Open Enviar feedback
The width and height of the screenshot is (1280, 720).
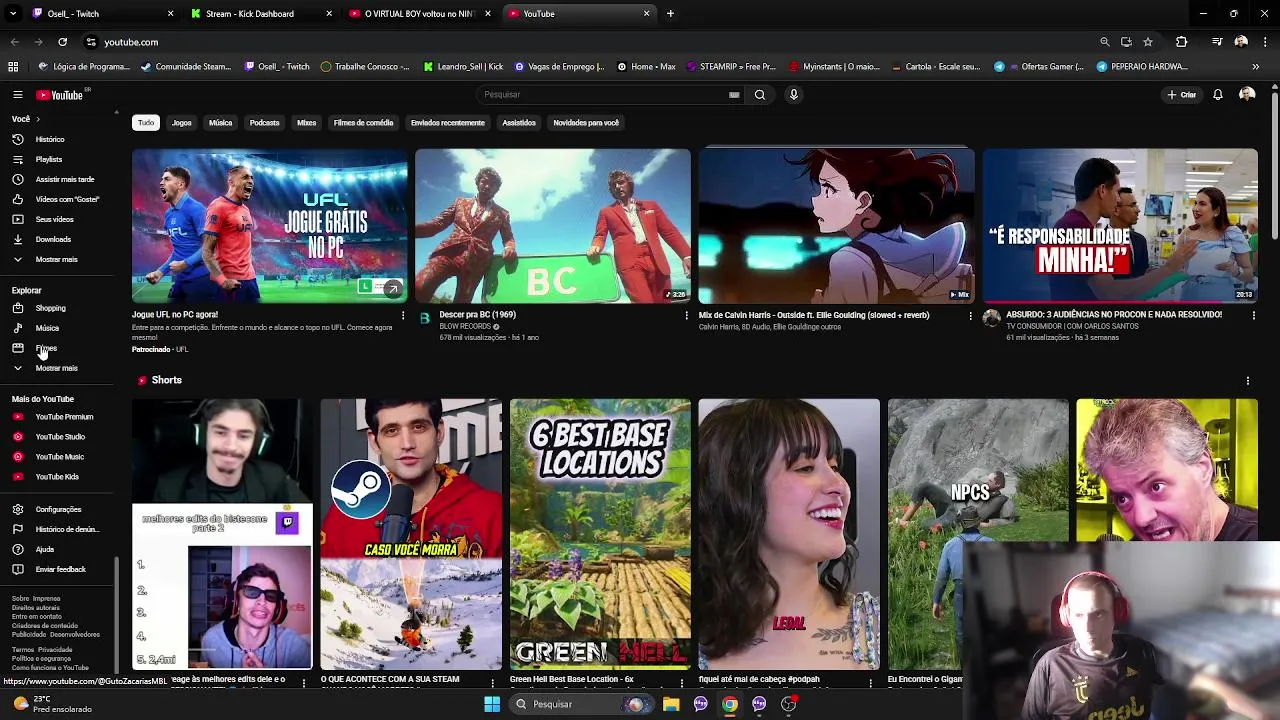(58, 570)
